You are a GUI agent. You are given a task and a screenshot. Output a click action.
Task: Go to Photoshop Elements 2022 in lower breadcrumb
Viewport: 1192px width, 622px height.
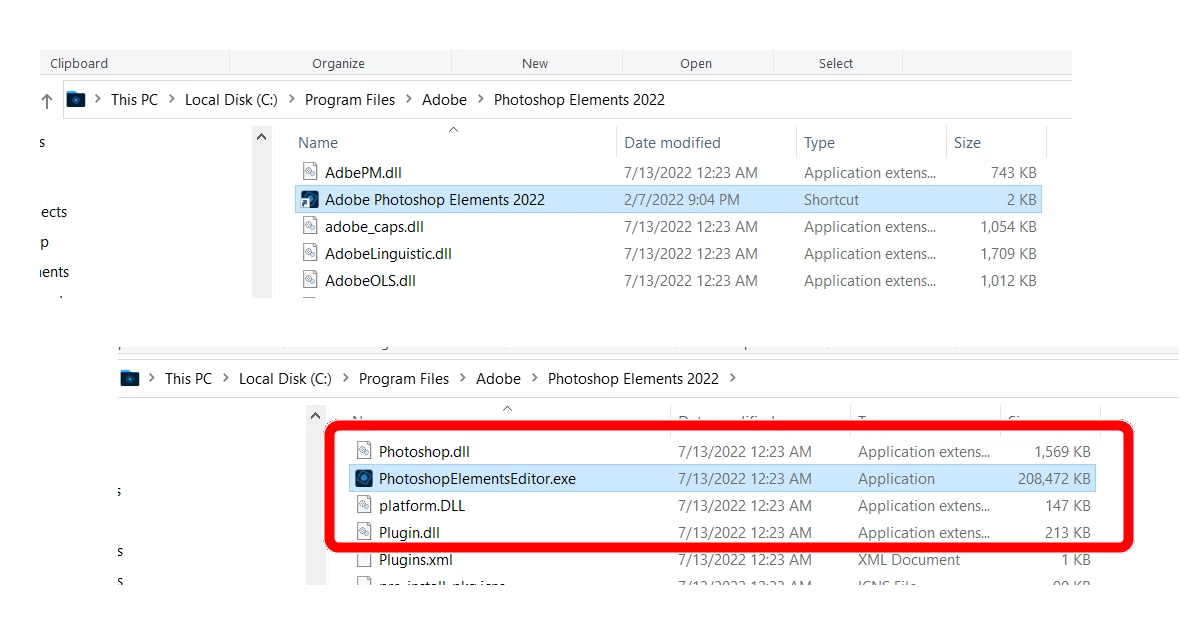tap(633, 379)
